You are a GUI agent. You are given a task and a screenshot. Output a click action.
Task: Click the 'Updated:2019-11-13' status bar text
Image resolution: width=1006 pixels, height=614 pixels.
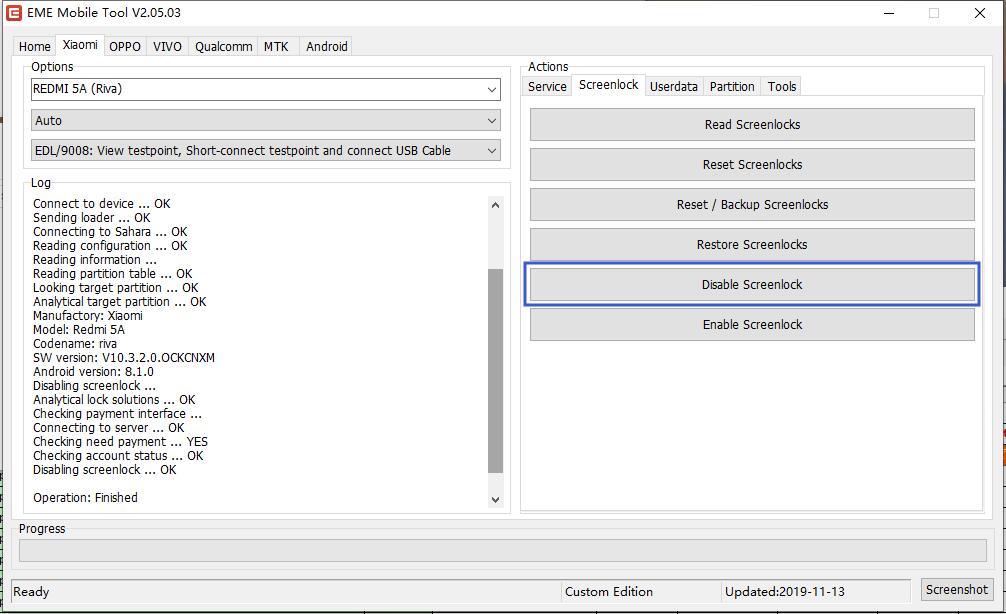point(785,592)
